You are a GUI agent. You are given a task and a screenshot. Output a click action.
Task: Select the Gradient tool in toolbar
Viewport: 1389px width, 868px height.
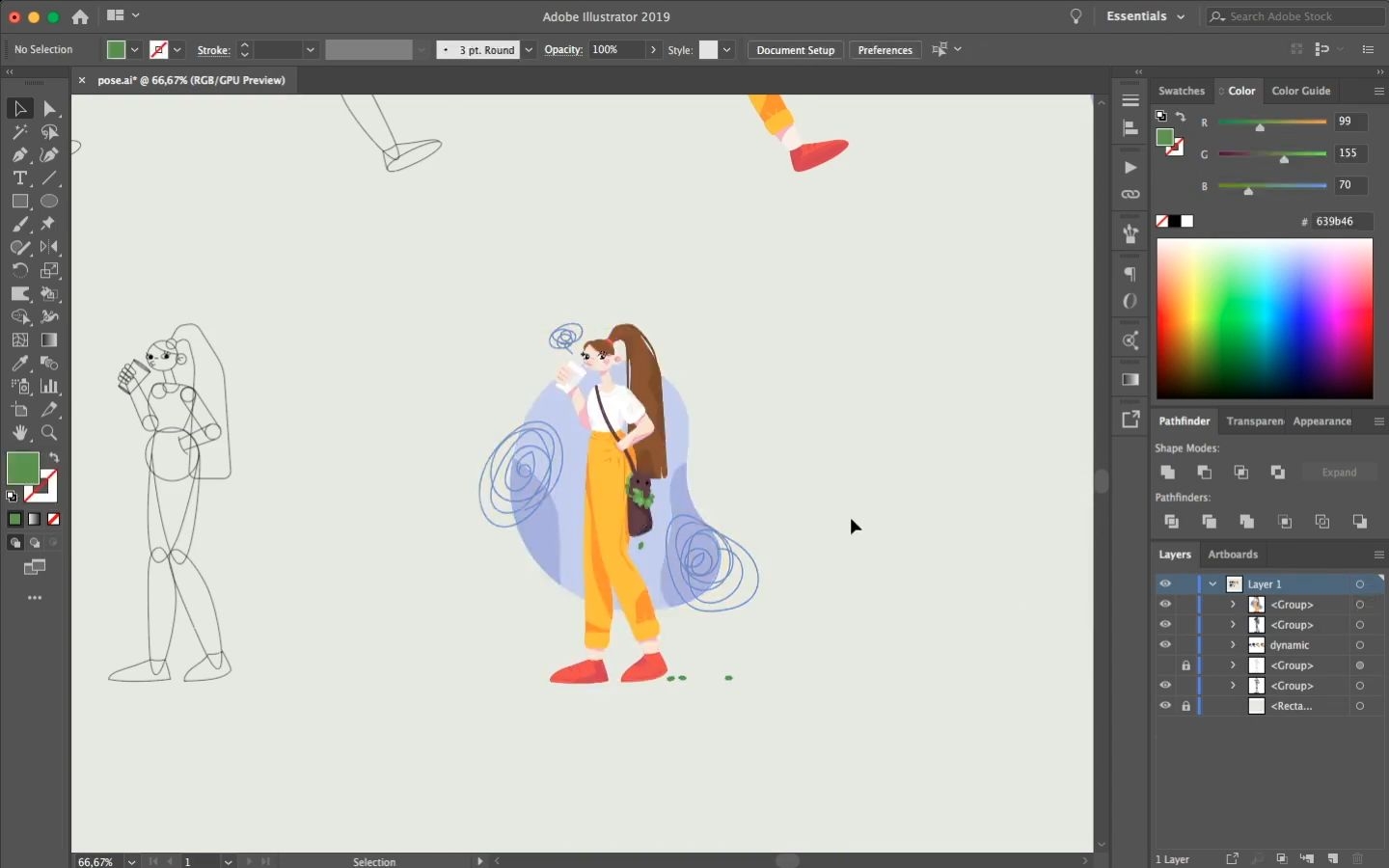click(50, 340)
